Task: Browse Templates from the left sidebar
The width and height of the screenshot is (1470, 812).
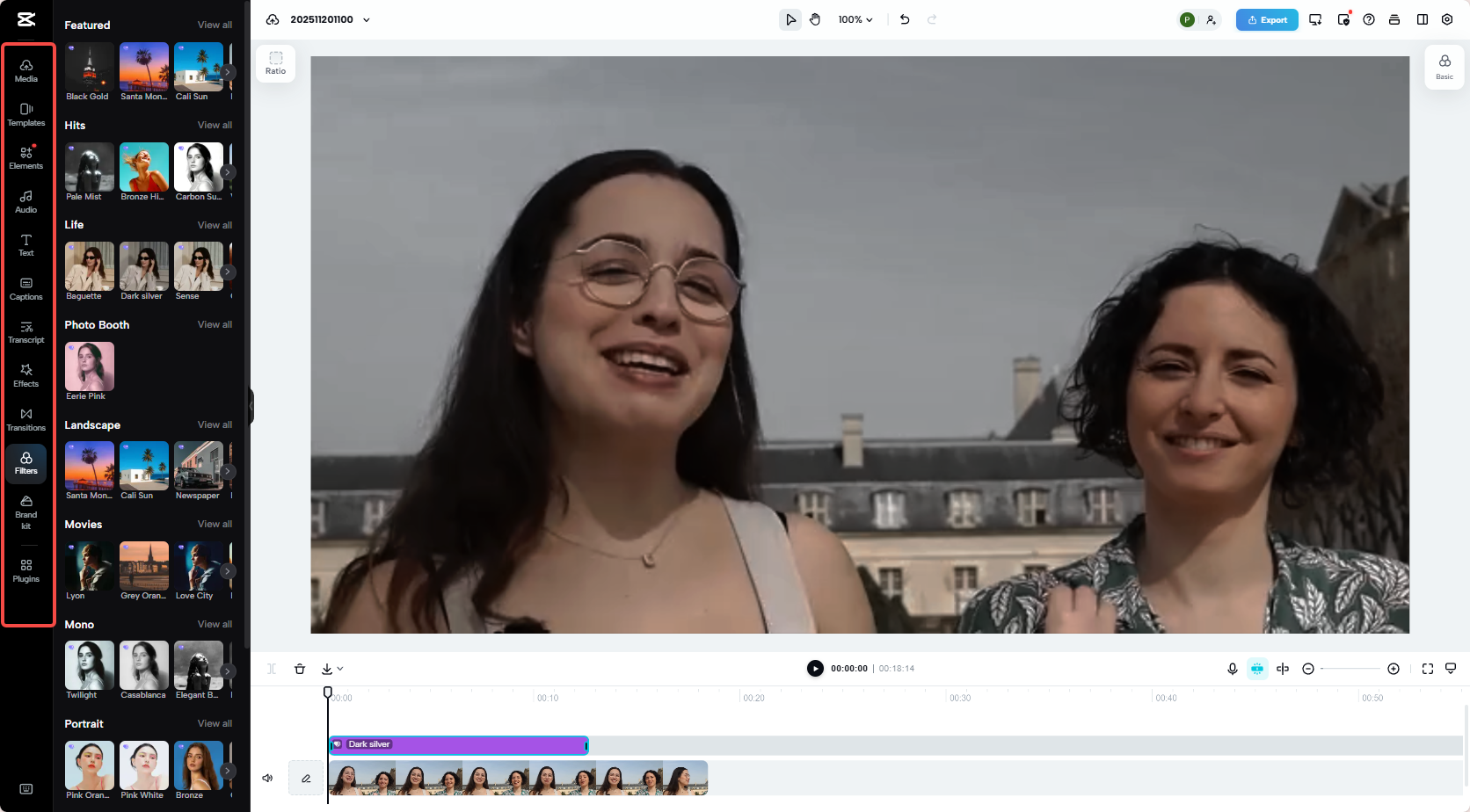Action: [x=25, y=114]
